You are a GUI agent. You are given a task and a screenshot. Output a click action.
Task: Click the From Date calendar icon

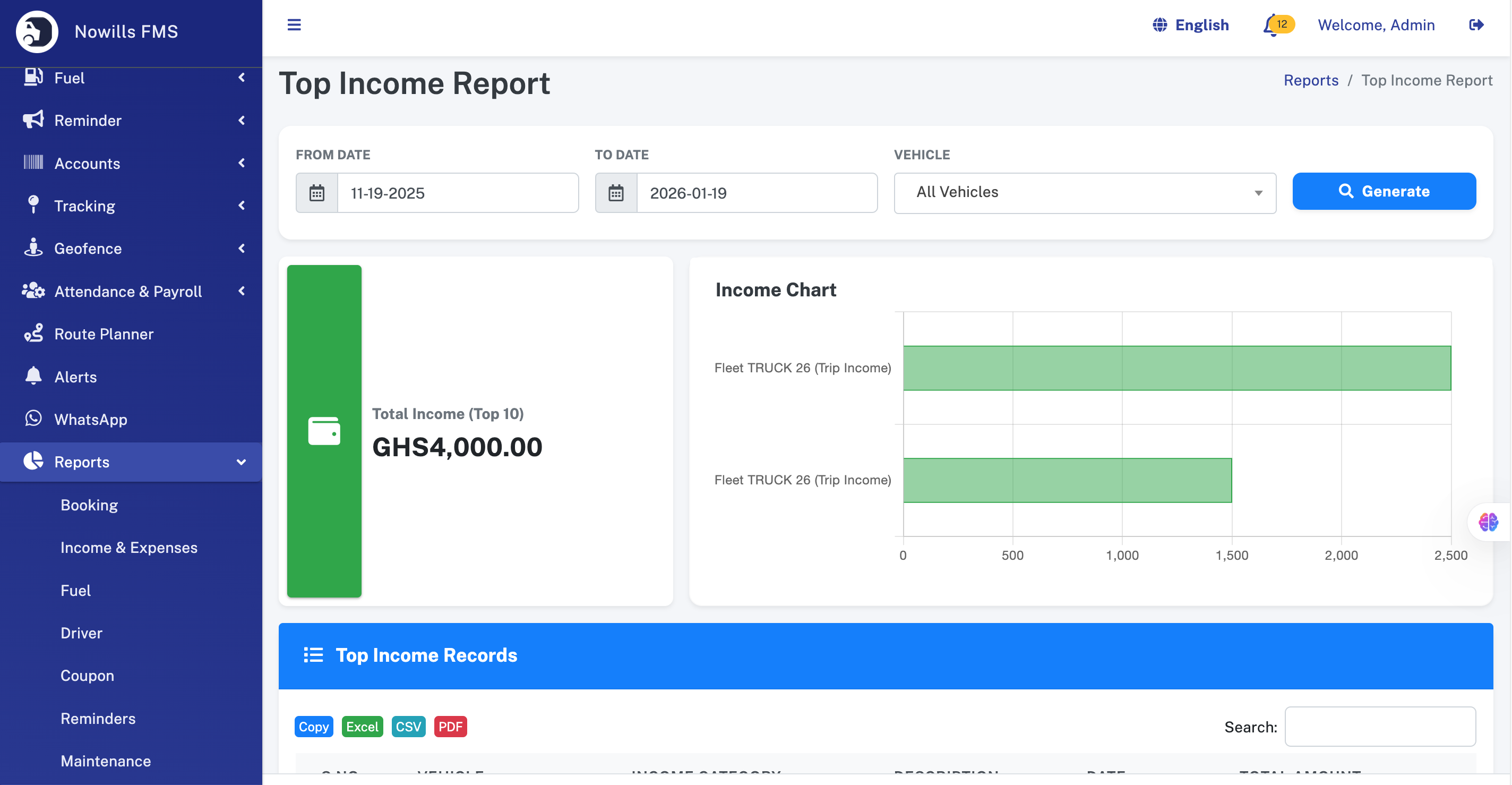point(317,193)
